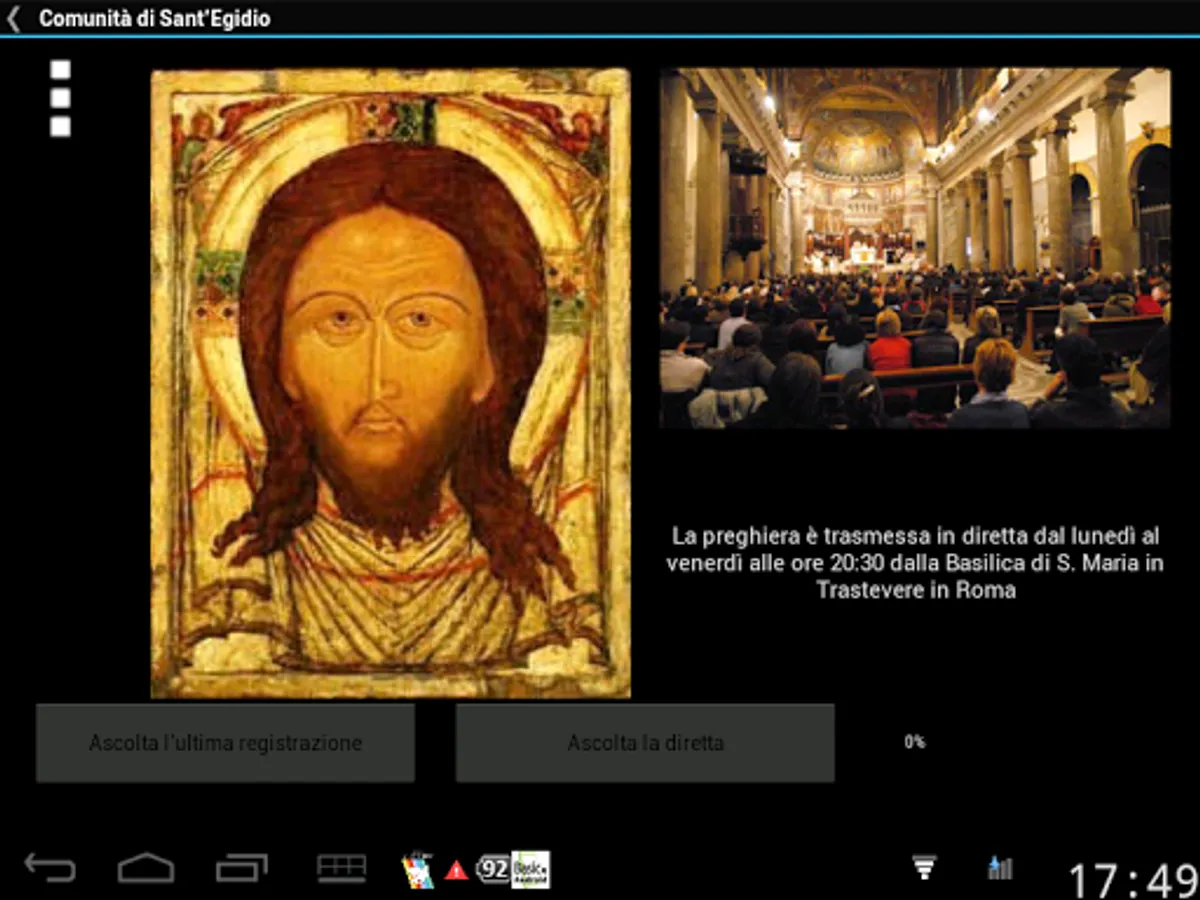Open the recent apps switcher
This screenshot has width=1200, height=900.
[x=242, y=867]
